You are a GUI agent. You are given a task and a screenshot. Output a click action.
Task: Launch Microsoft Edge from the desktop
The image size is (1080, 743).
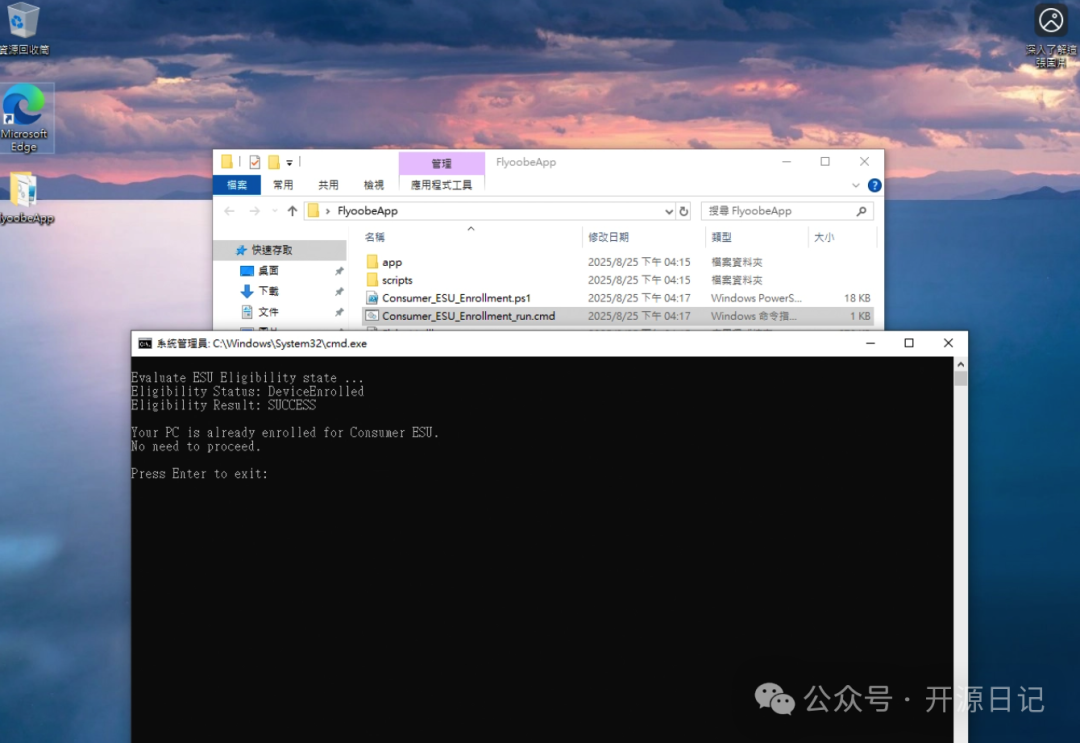coord(24,108)
